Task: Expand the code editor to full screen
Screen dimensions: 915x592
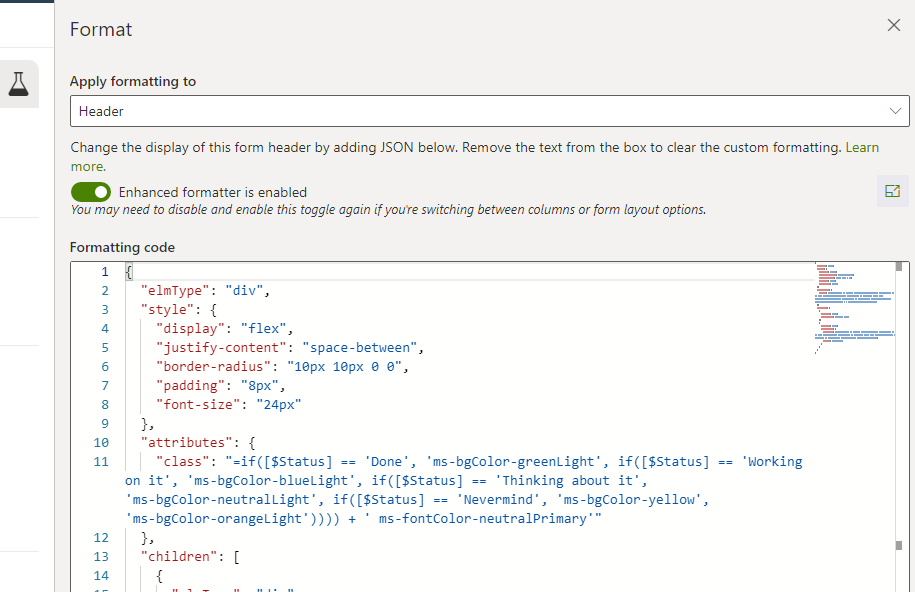Action: coord(892,191)
